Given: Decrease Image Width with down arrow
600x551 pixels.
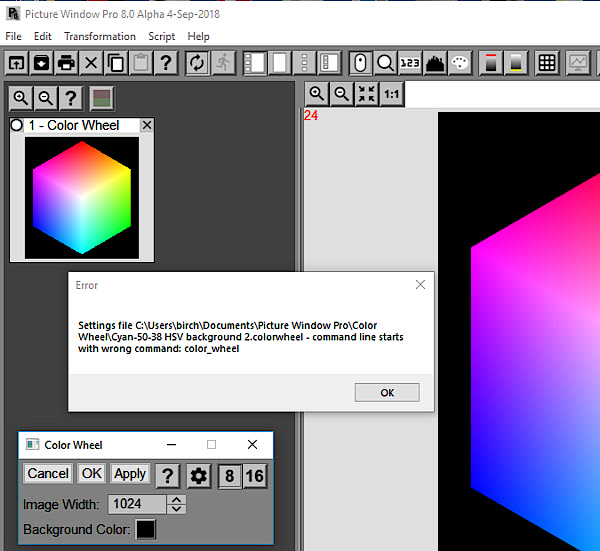Looking at the screenshot, I should coord(176,509).
